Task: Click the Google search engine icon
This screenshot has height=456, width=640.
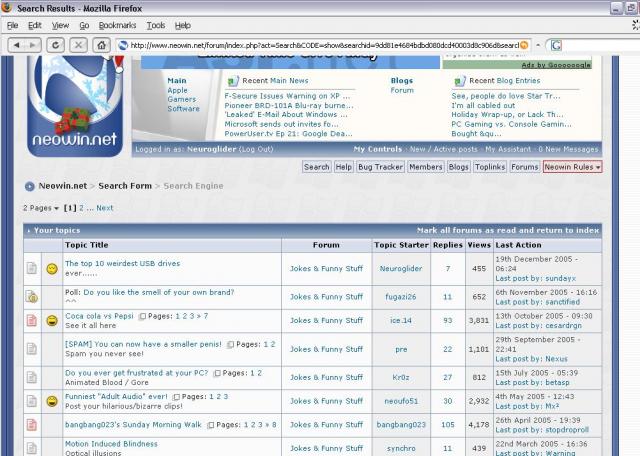Action: 556,45
